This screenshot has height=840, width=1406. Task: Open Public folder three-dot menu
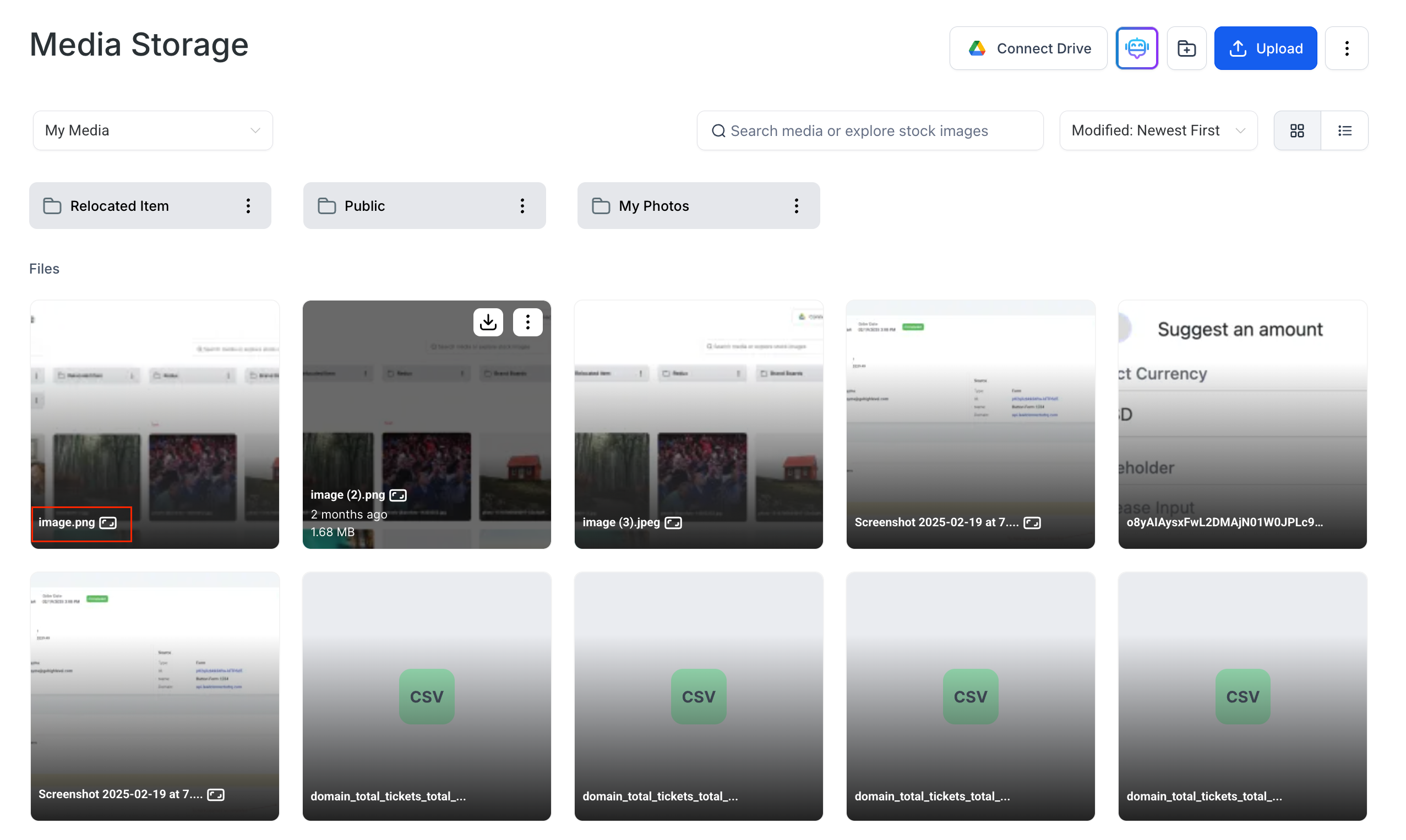tap(522, 205)
